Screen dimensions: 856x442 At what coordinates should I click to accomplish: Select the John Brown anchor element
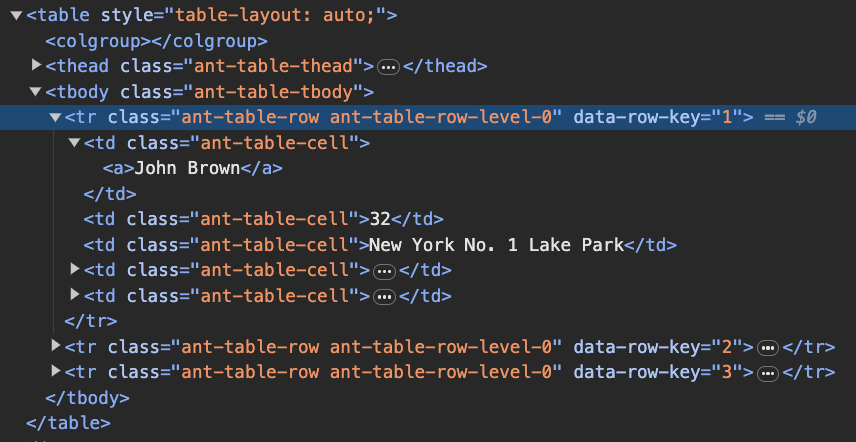click(x=193, y=168)
